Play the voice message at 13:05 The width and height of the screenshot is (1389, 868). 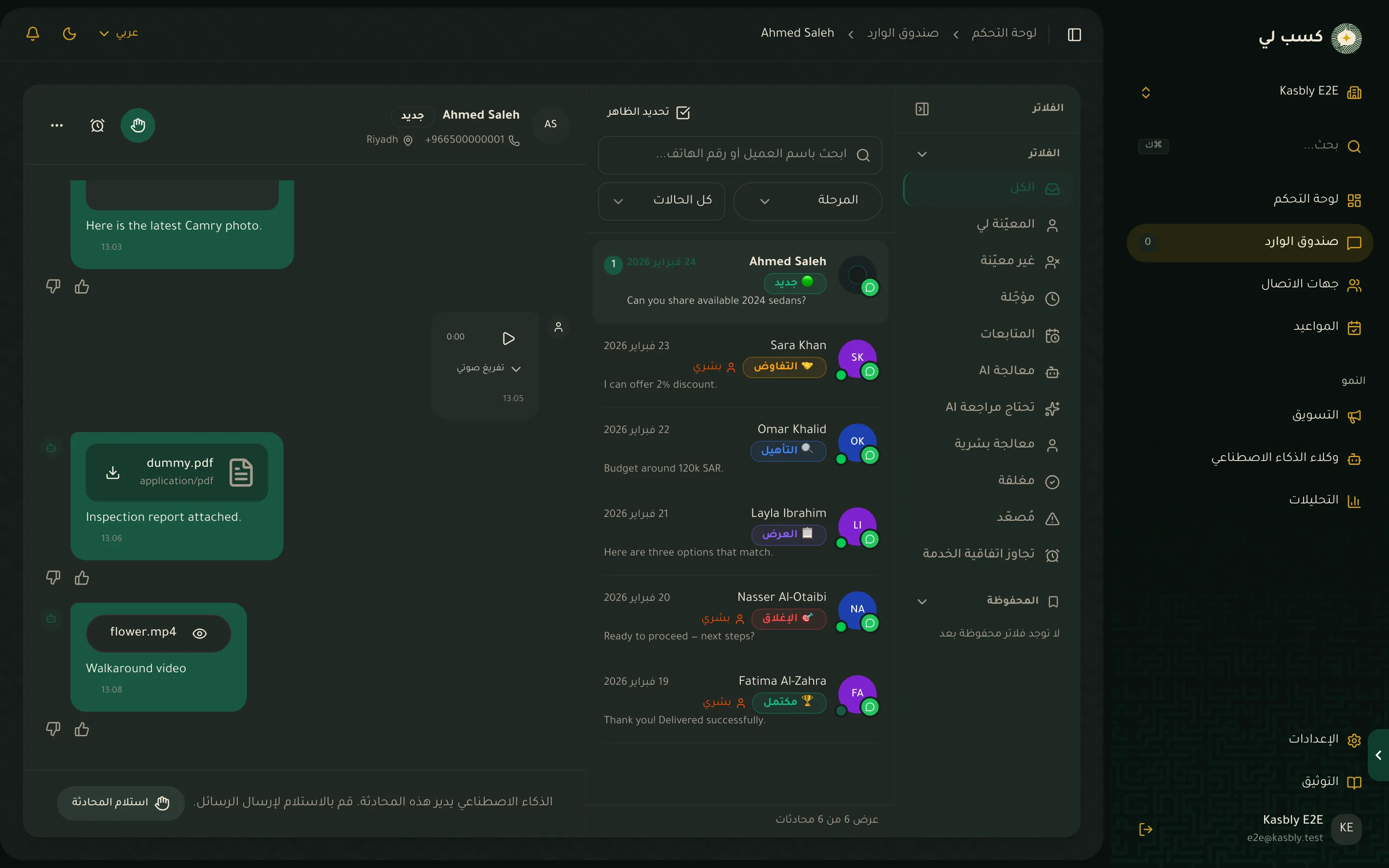point(508,338)
